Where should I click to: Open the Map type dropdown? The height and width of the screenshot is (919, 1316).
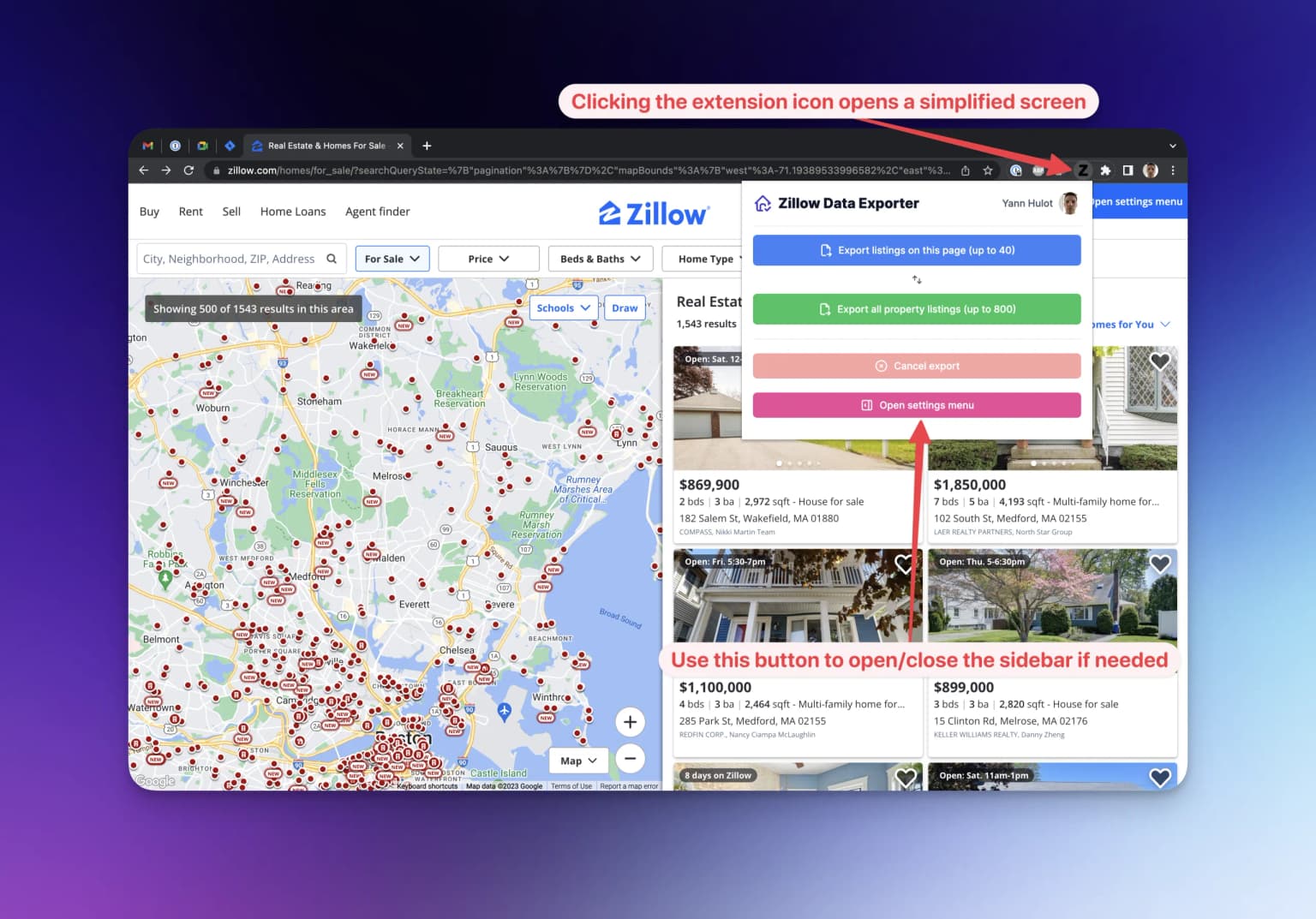pos(579,761)
